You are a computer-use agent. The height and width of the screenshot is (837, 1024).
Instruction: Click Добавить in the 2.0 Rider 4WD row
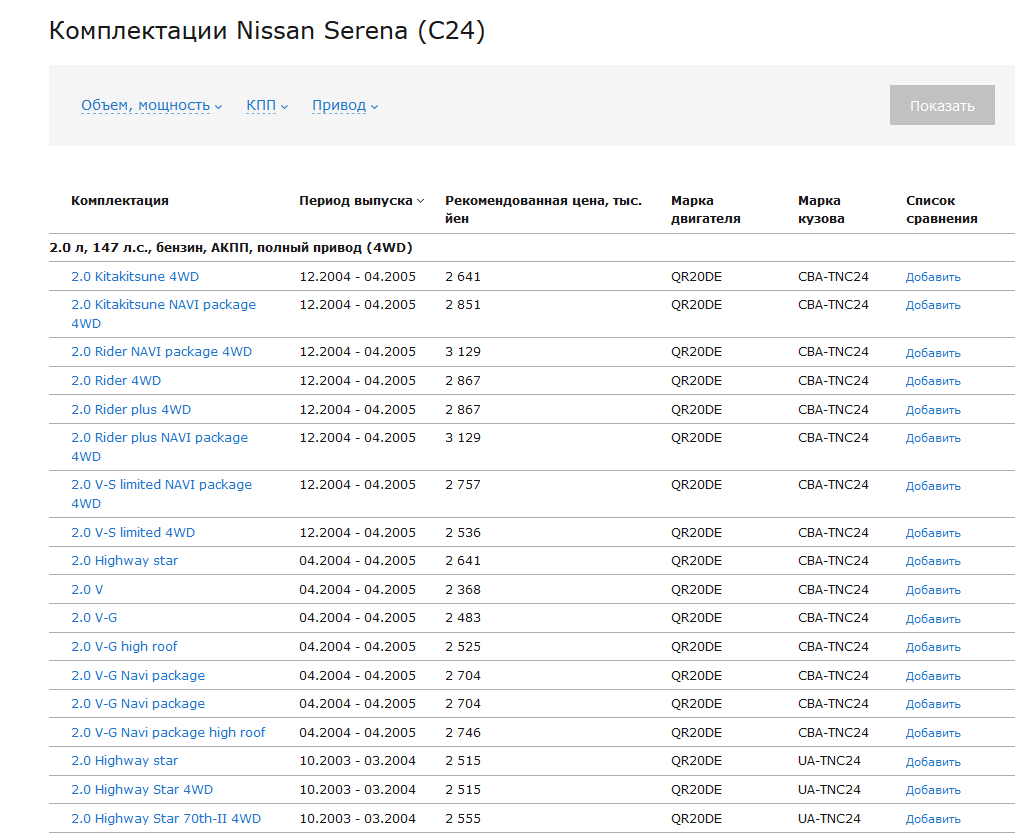[933, 381]
